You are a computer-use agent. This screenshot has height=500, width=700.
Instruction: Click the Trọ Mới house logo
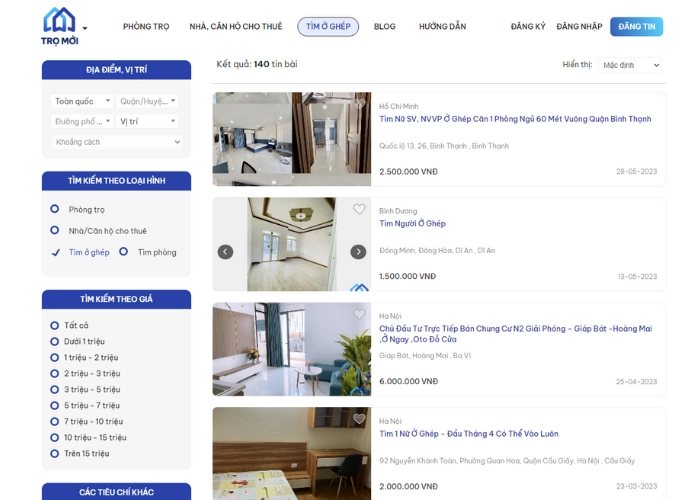coord(59,26)
